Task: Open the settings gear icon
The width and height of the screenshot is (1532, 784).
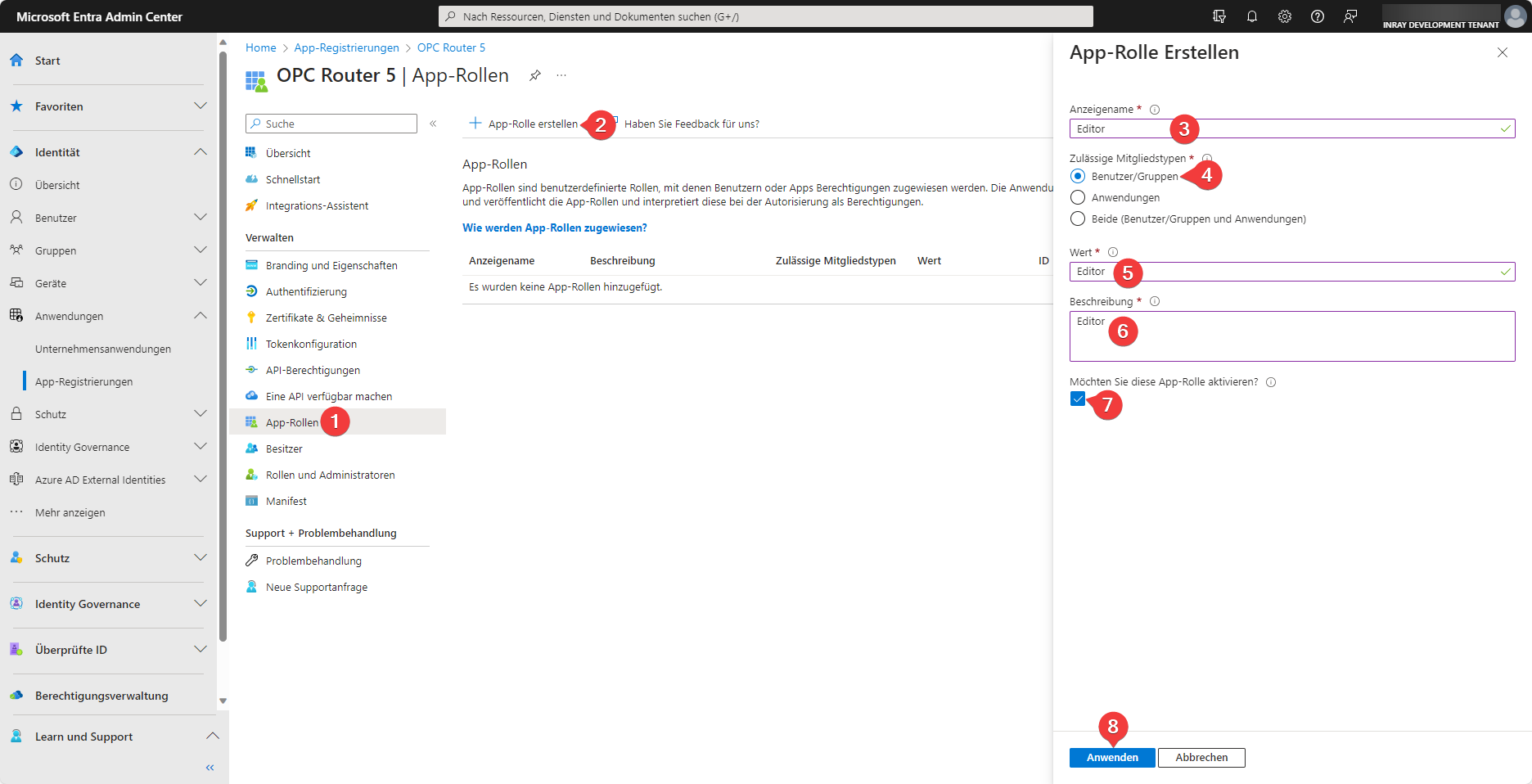Action: [x=1284, y=16]
